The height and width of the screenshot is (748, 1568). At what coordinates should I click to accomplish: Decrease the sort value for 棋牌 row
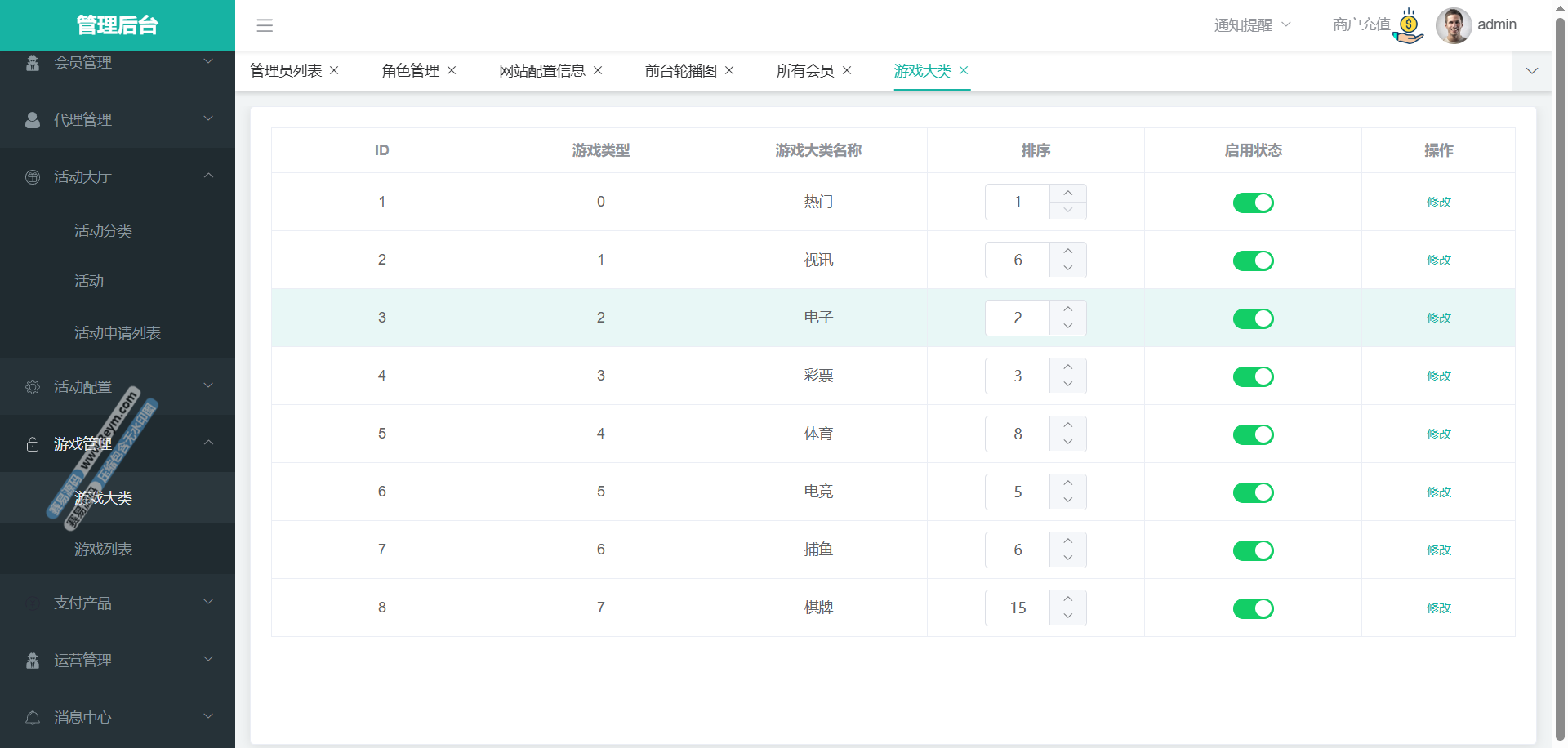point(1067,617)
